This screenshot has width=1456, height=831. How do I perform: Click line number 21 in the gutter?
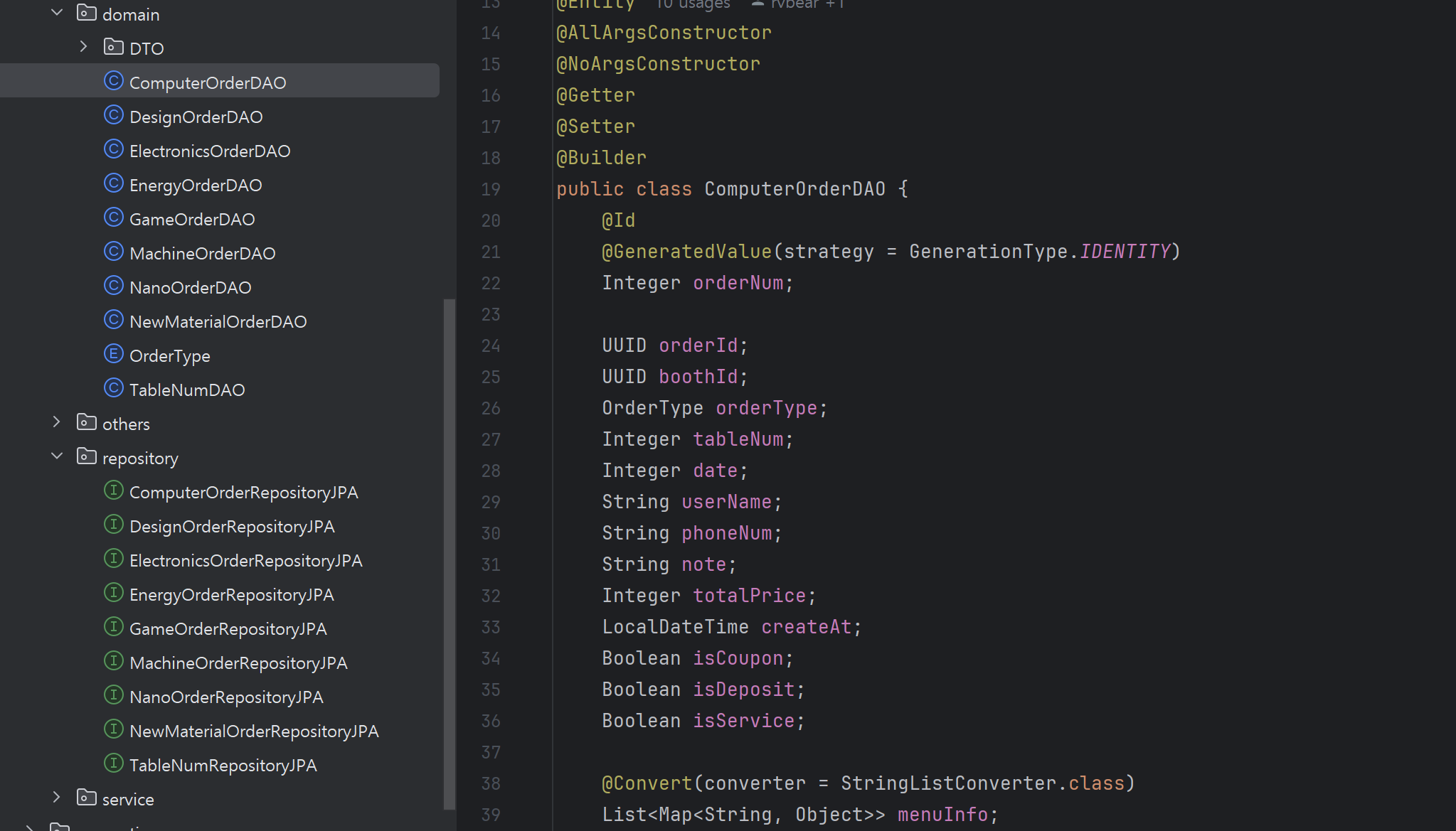(x=491, y=252)
